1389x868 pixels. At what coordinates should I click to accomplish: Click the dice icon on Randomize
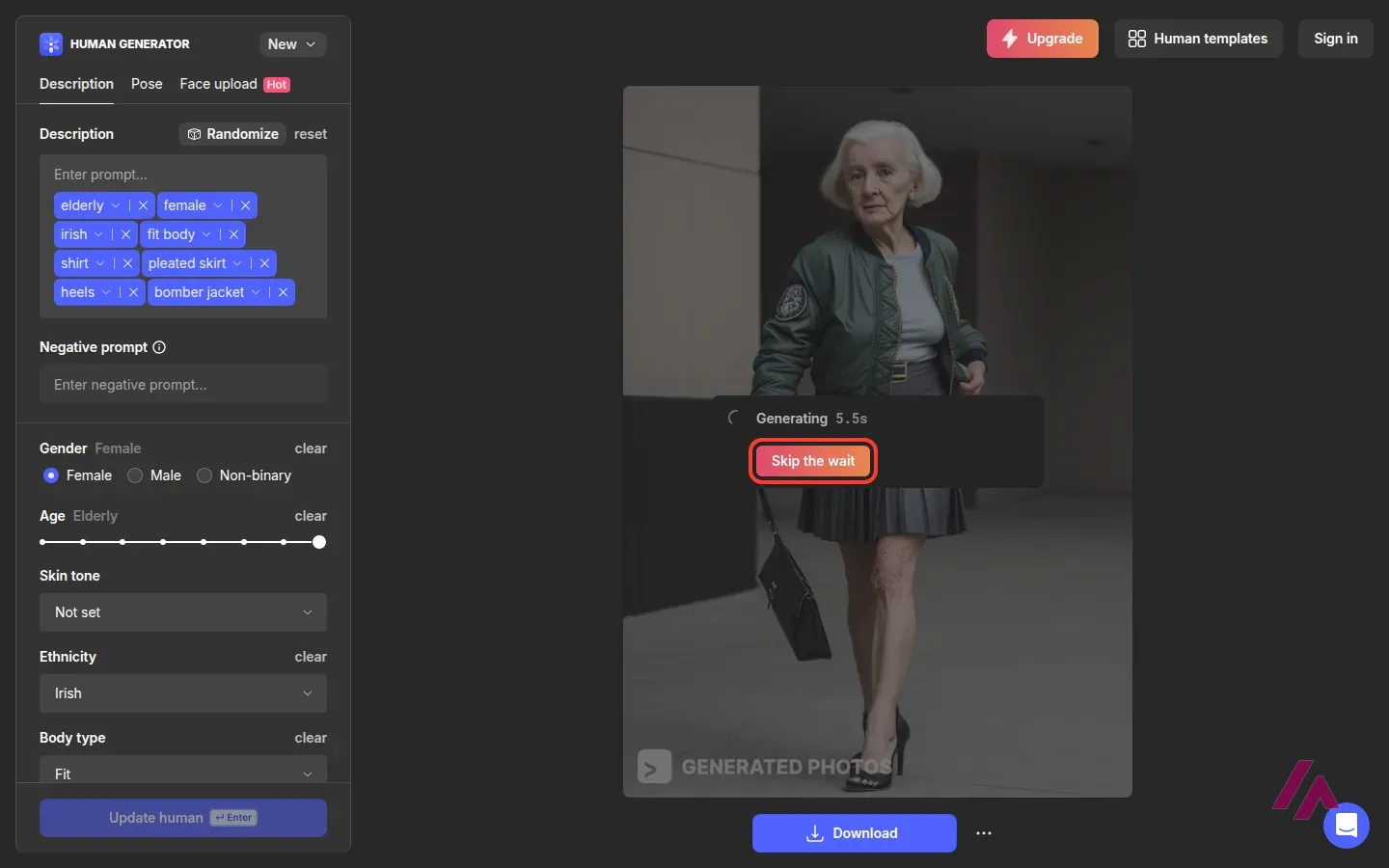(194, 134)
